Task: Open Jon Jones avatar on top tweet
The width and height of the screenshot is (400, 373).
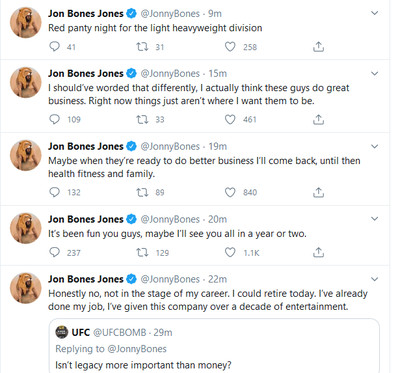Action: pyautogui.click(x=26, y=22)
